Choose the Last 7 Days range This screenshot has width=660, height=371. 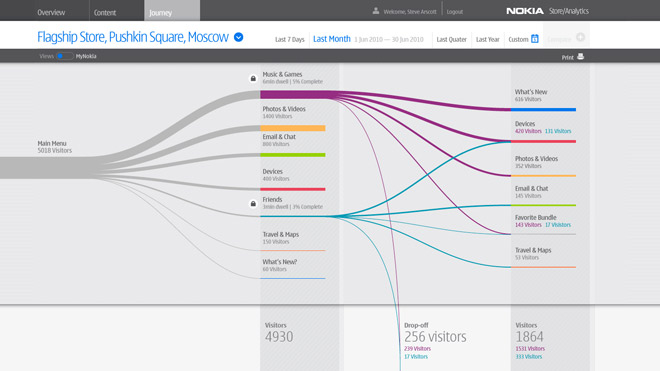[290, 40]
